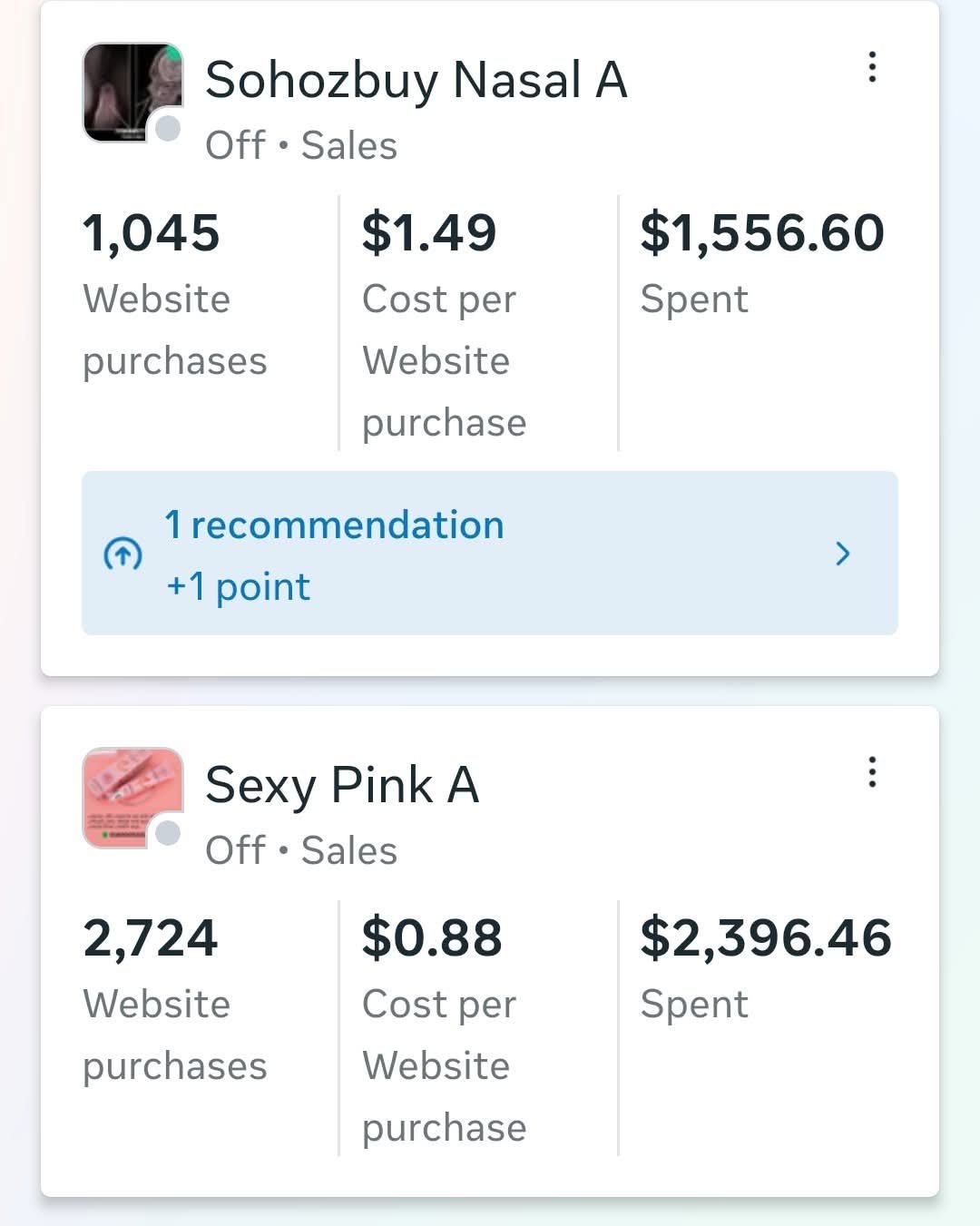The image size is (980, 1226).
Task: Expand the recommendation chevron arrow
Action: pos(842,554)
